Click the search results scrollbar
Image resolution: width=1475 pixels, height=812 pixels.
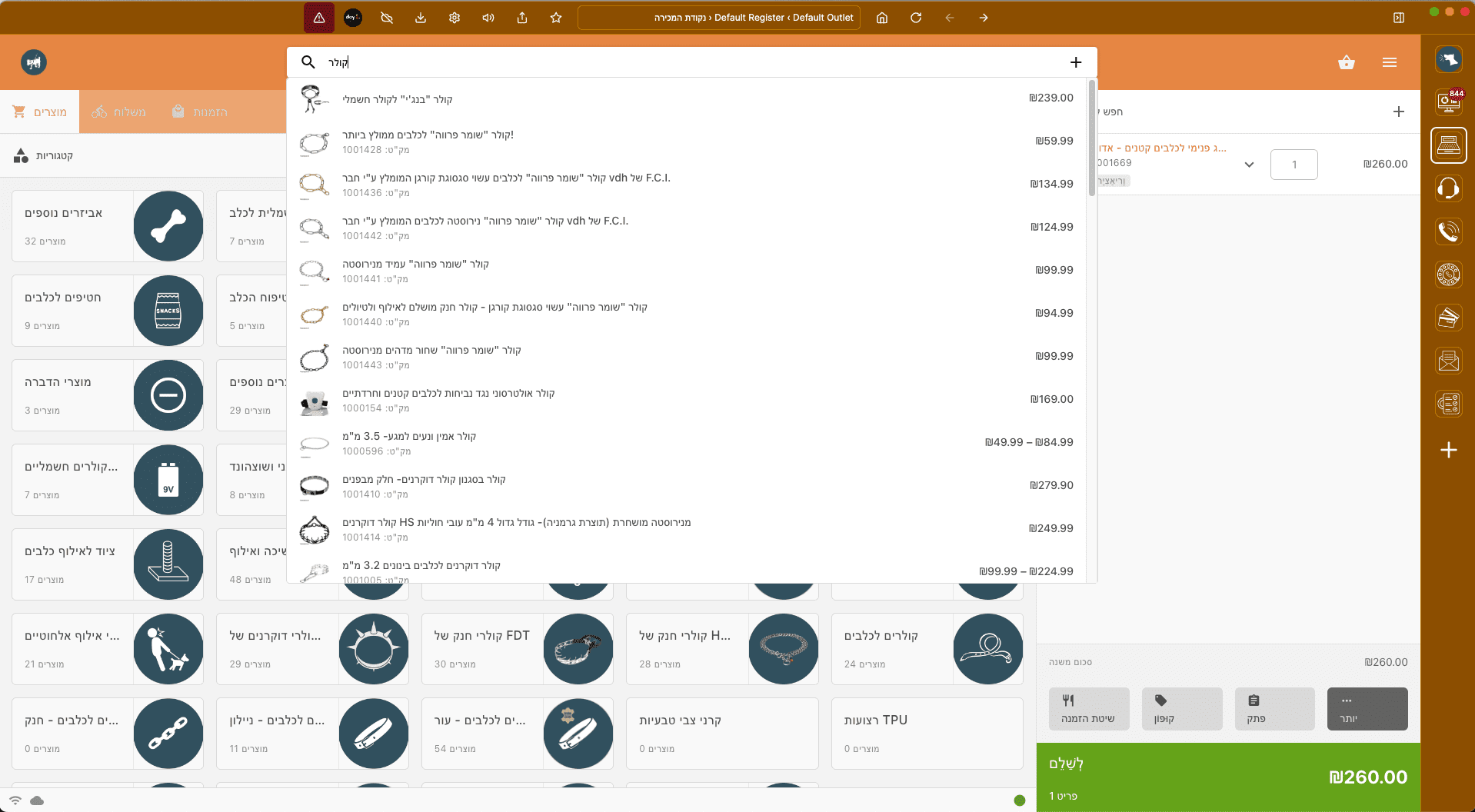tap(1091, 138)
